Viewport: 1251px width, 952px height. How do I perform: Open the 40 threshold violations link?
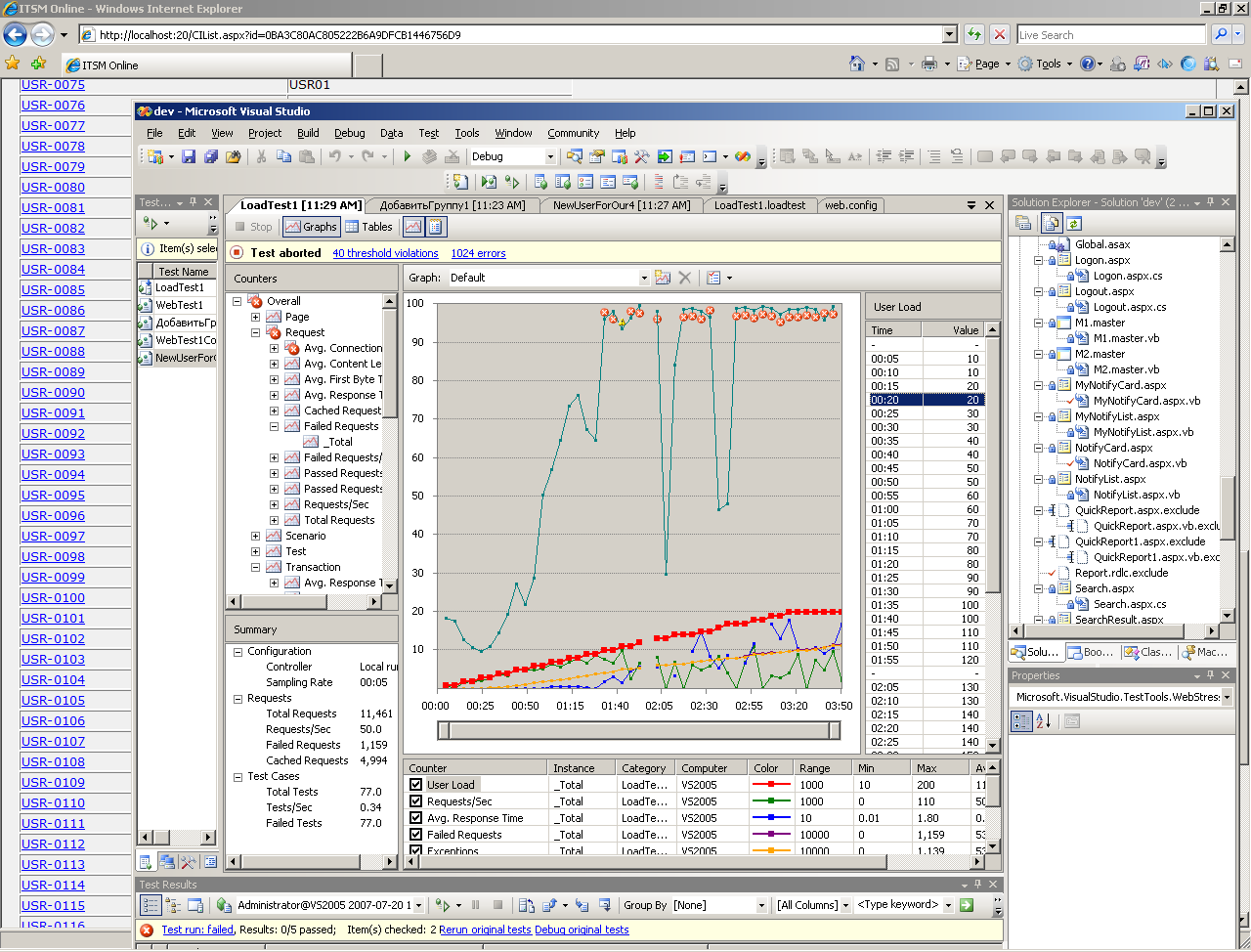385,253
